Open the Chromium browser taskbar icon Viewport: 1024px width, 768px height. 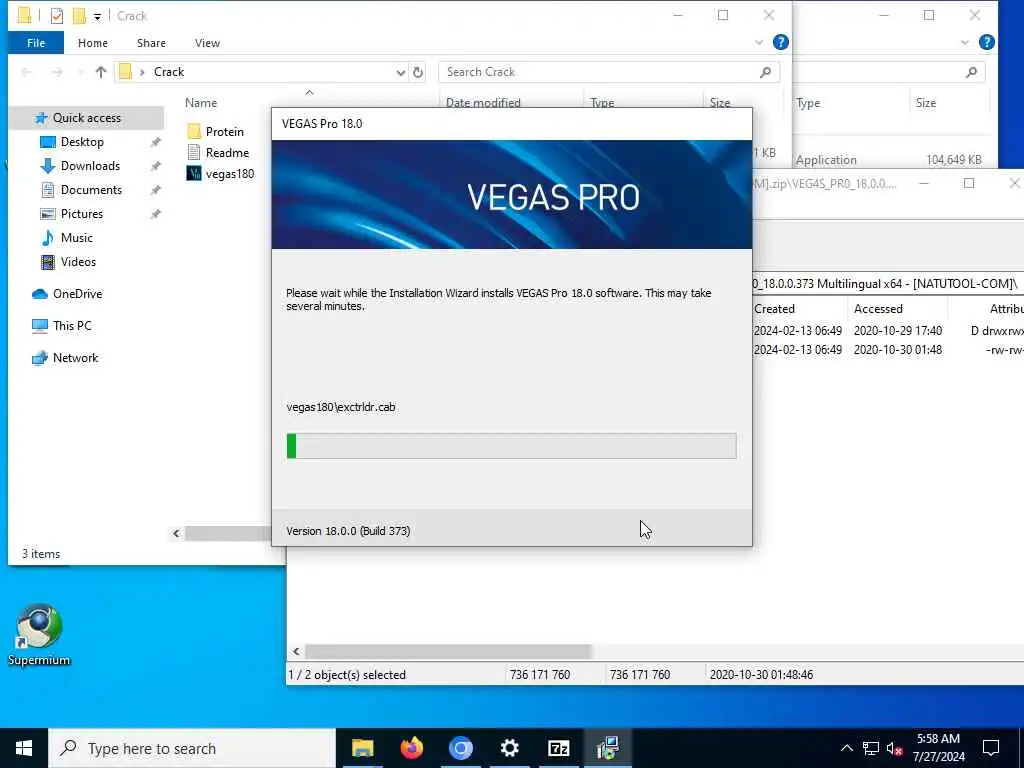click(x=460, y=748)
